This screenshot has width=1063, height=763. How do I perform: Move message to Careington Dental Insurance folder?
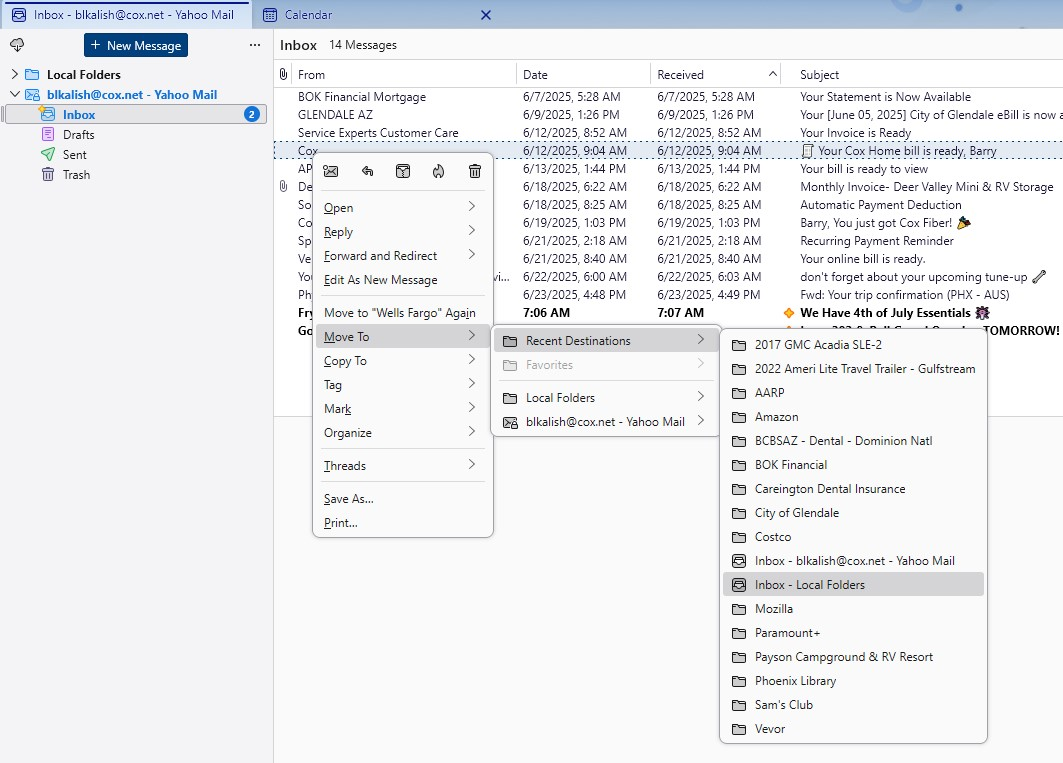click(x=853, y=489)
